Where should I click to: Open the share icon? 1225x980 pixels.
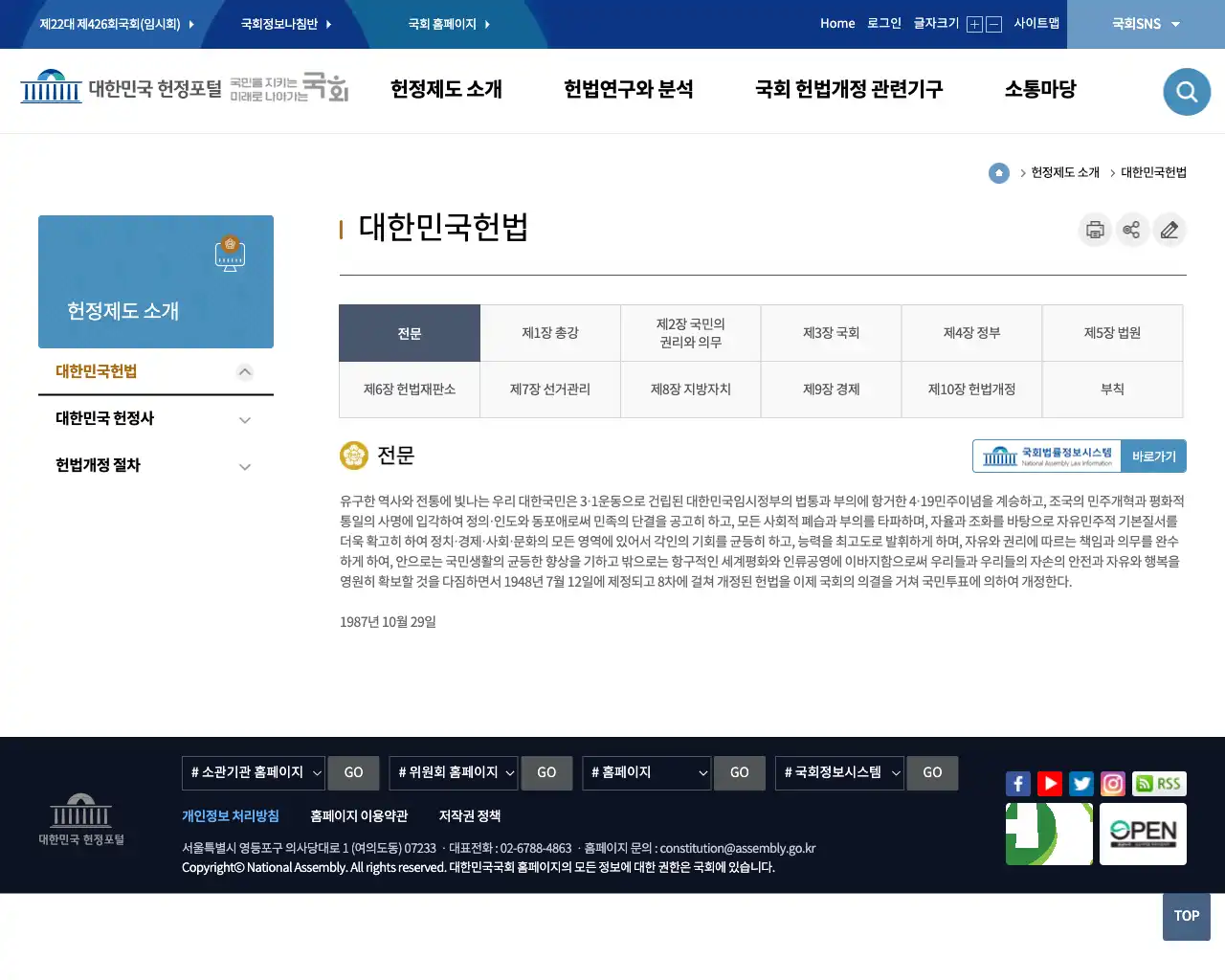click(1132, 230)
